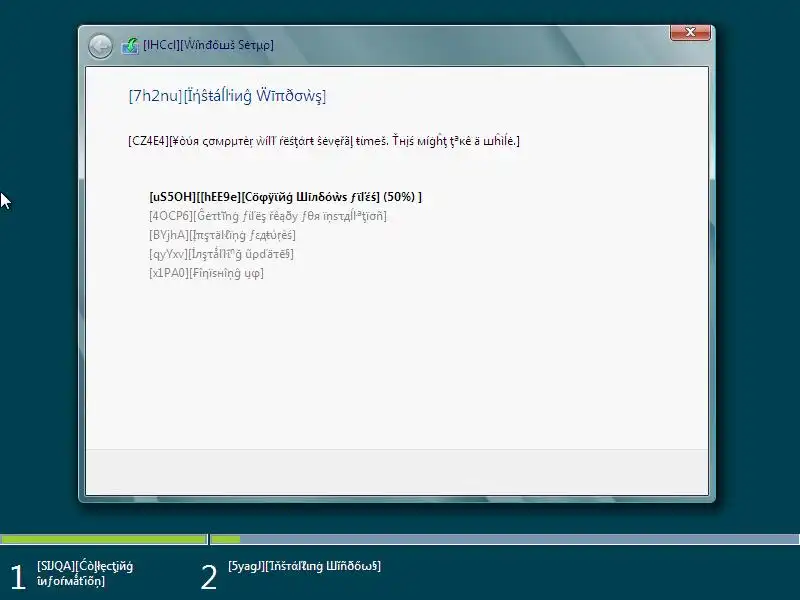The height and width of the screenshot is (600, 800).
Task: Click the round back arrow button
Action: pos(100,46)
